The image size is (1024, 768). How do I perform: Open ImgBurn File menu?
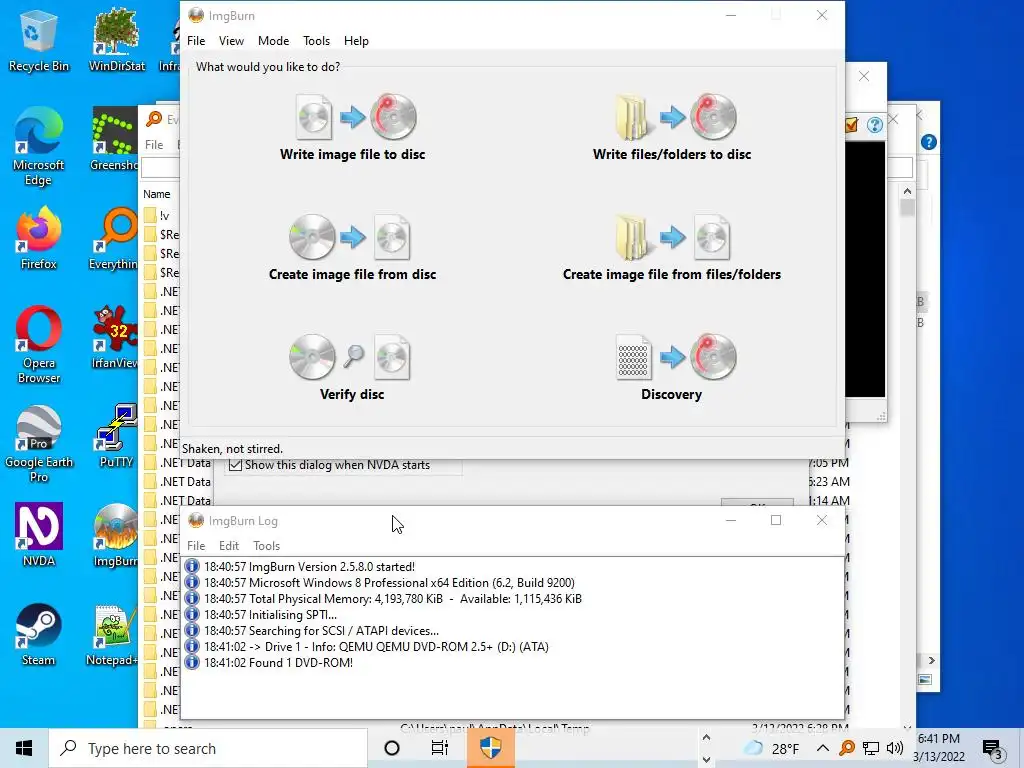tap(196, 40)
